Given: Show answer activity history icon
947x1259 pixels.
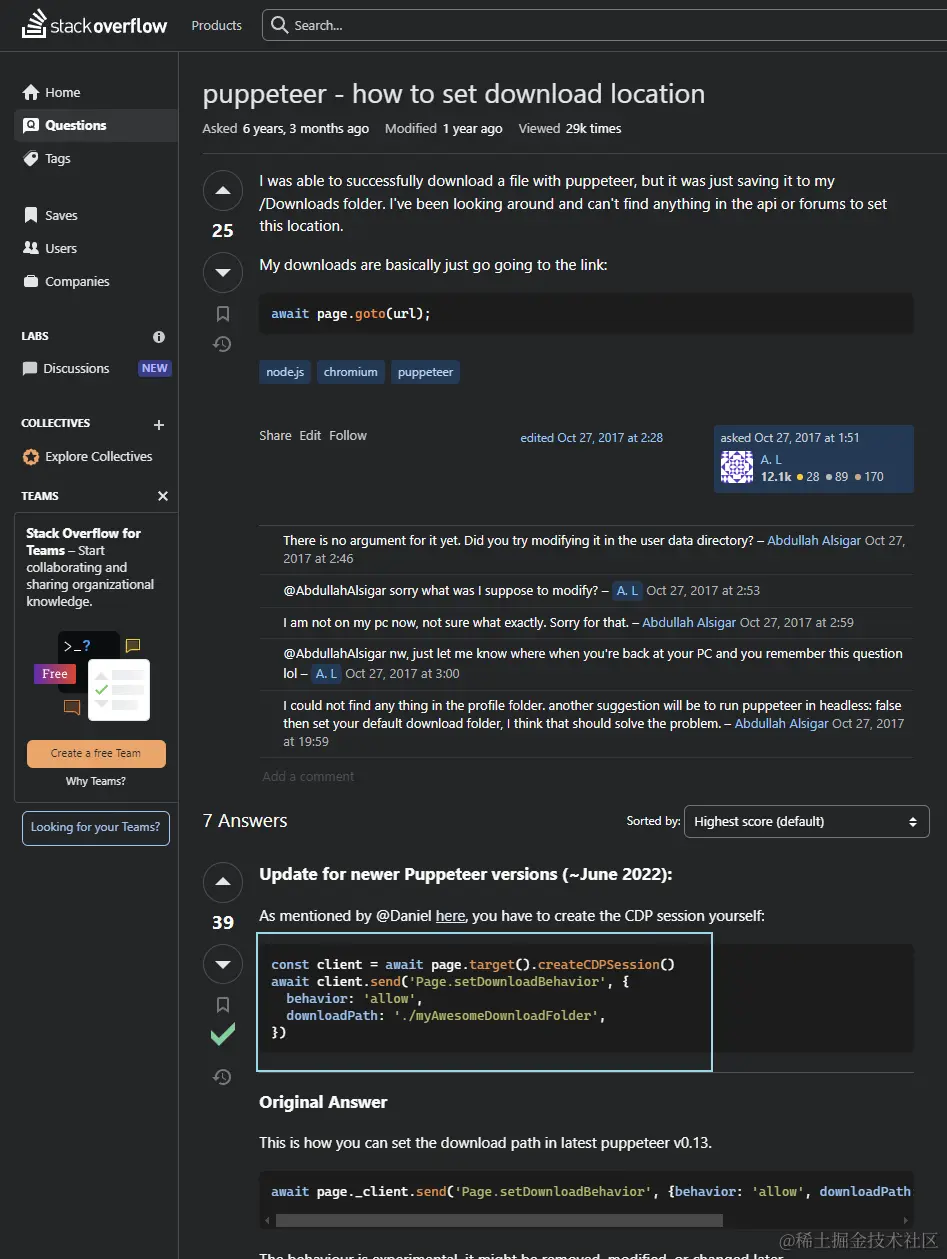Looking at the screenshot, I should [x=222, y=1077].
